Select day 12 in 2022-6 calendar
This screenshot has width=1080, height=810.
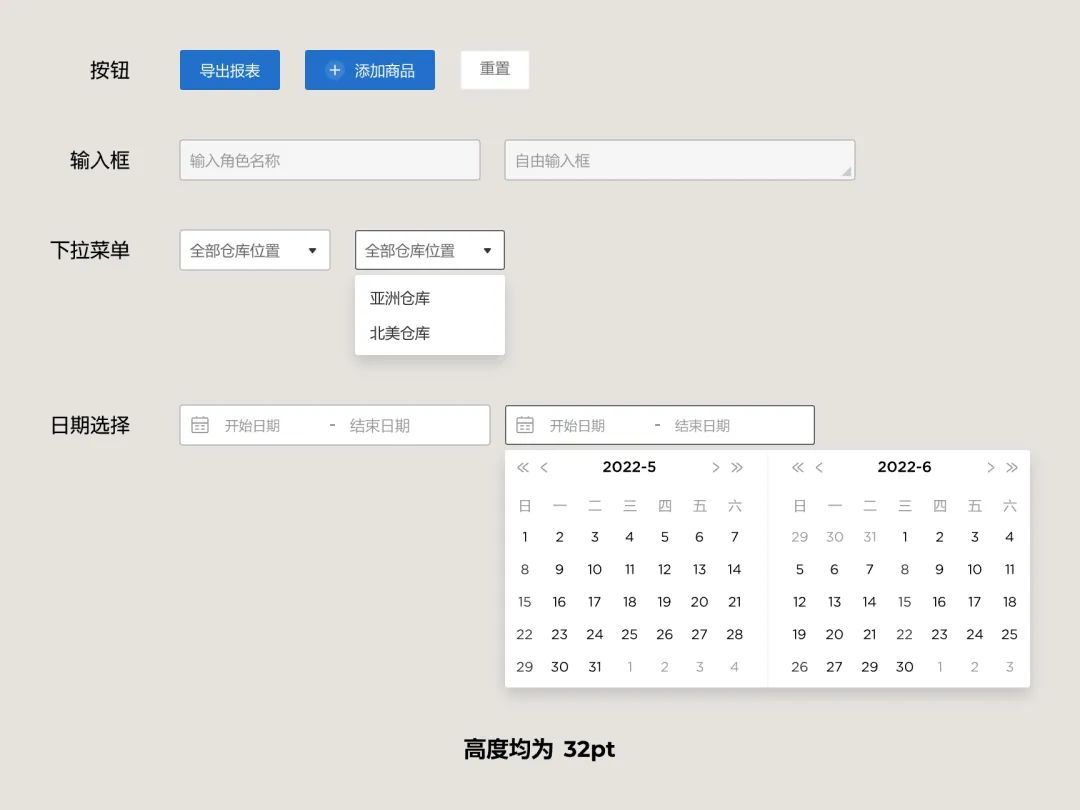click(800, 602)
